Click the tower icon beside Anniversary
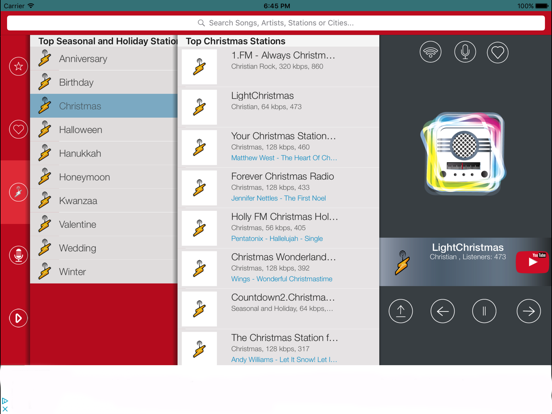 coord(45,58)
